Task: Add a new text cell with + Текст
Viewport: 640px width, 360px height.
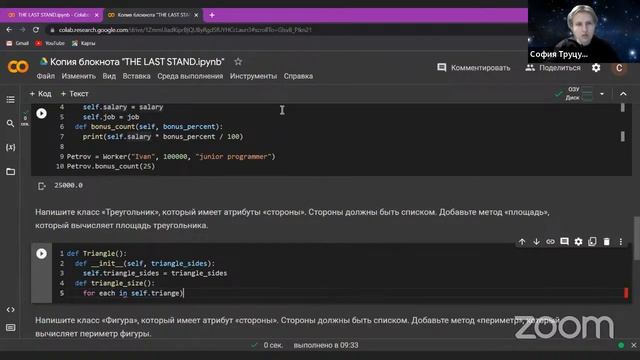Action: [x=74, y=94]
